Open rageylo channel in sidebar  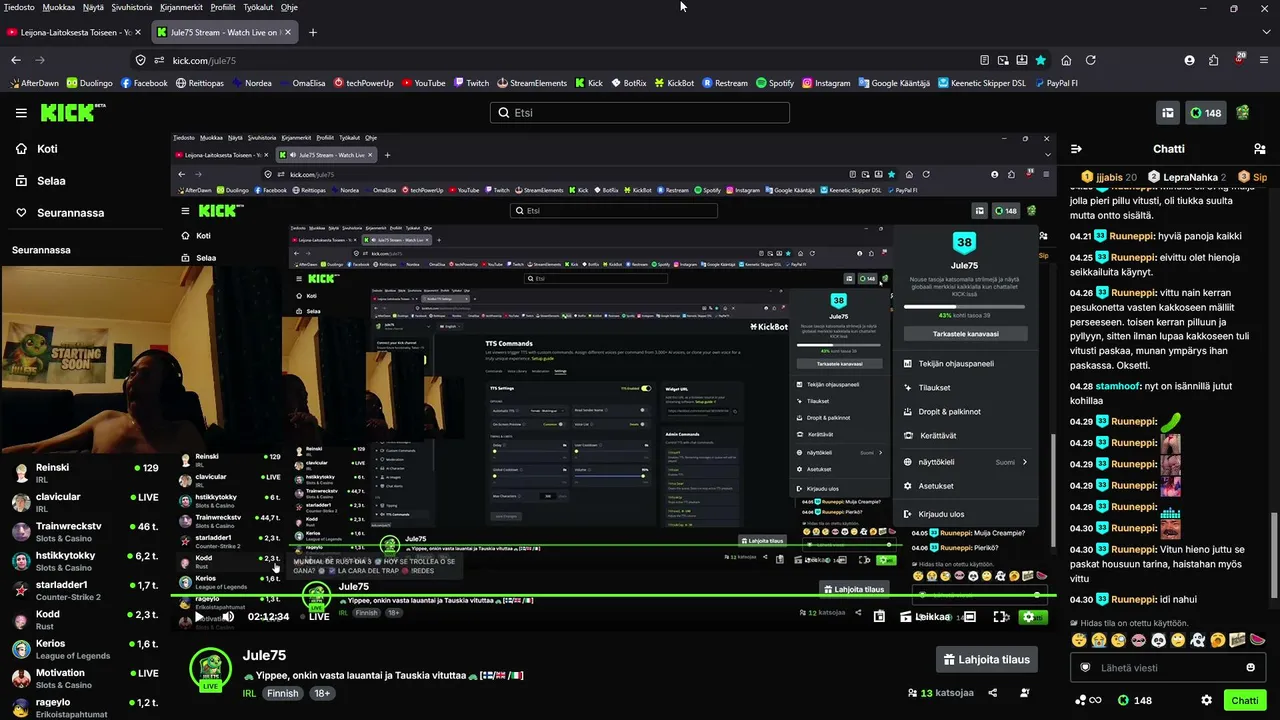pos(84,706)
